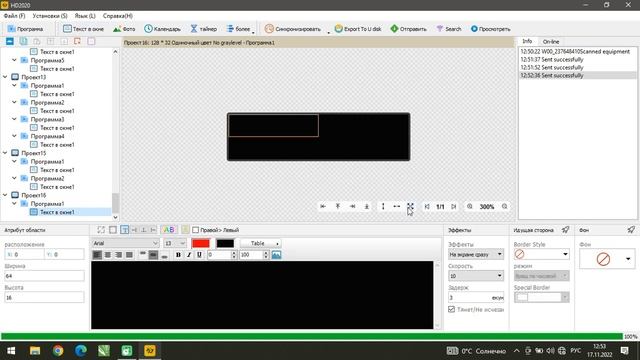Viewport: 640px width, 360px height.
Task: Align area to the left edge icon
Action: coord(323,207)
